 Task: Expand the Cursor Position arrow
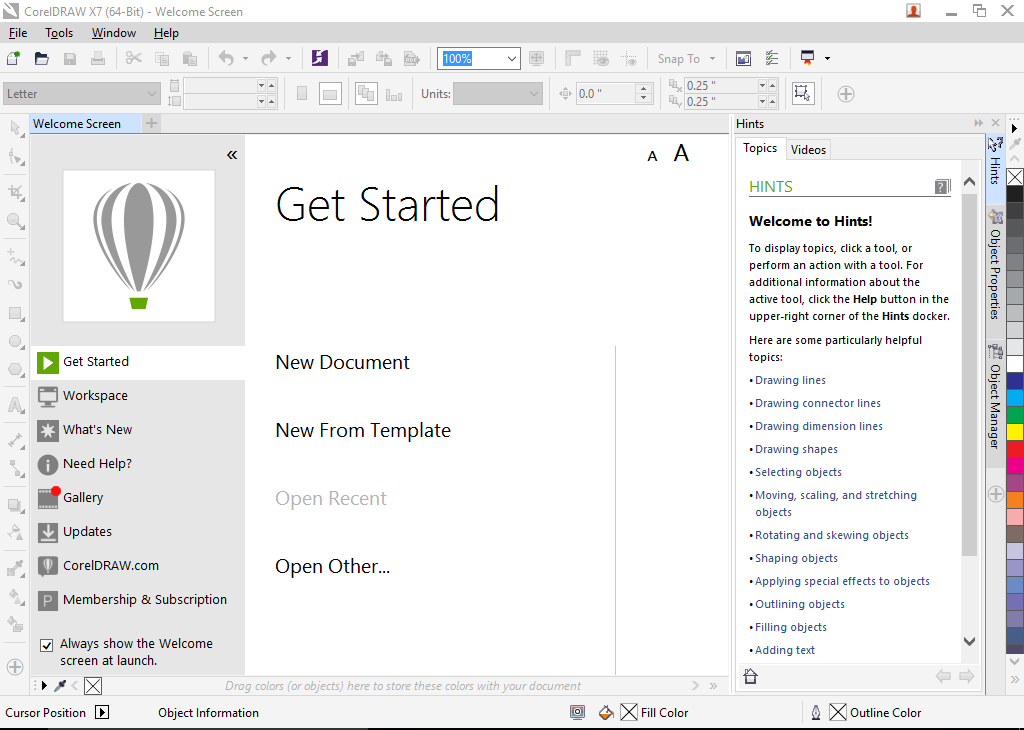(x=102, y=712)
